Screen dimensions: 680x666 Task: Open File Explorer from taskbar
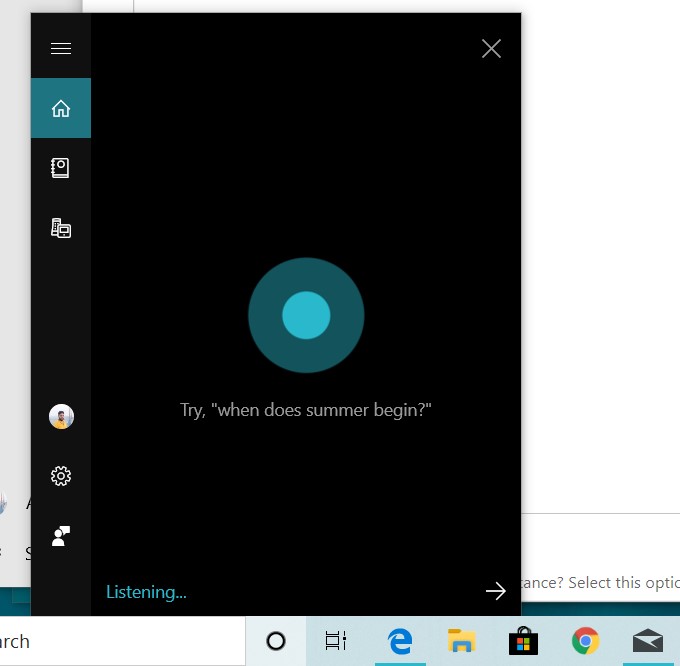(x=461, y=640)
